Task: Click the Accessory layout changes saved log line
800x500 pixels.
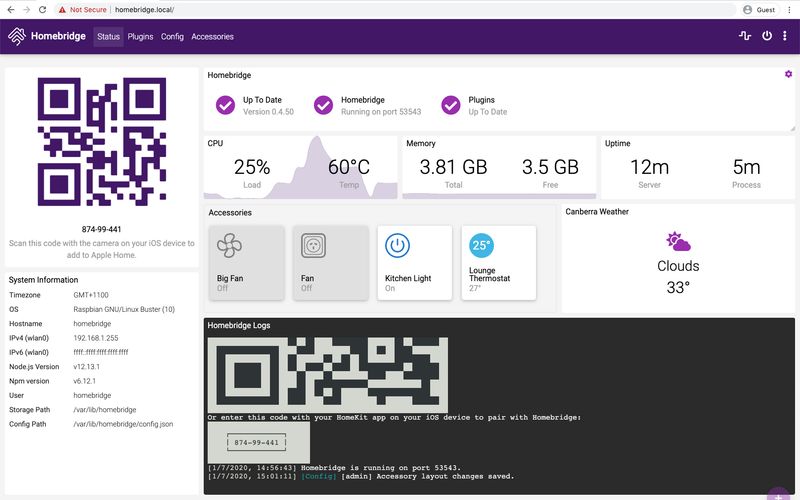Action: (x=361, y=477)
